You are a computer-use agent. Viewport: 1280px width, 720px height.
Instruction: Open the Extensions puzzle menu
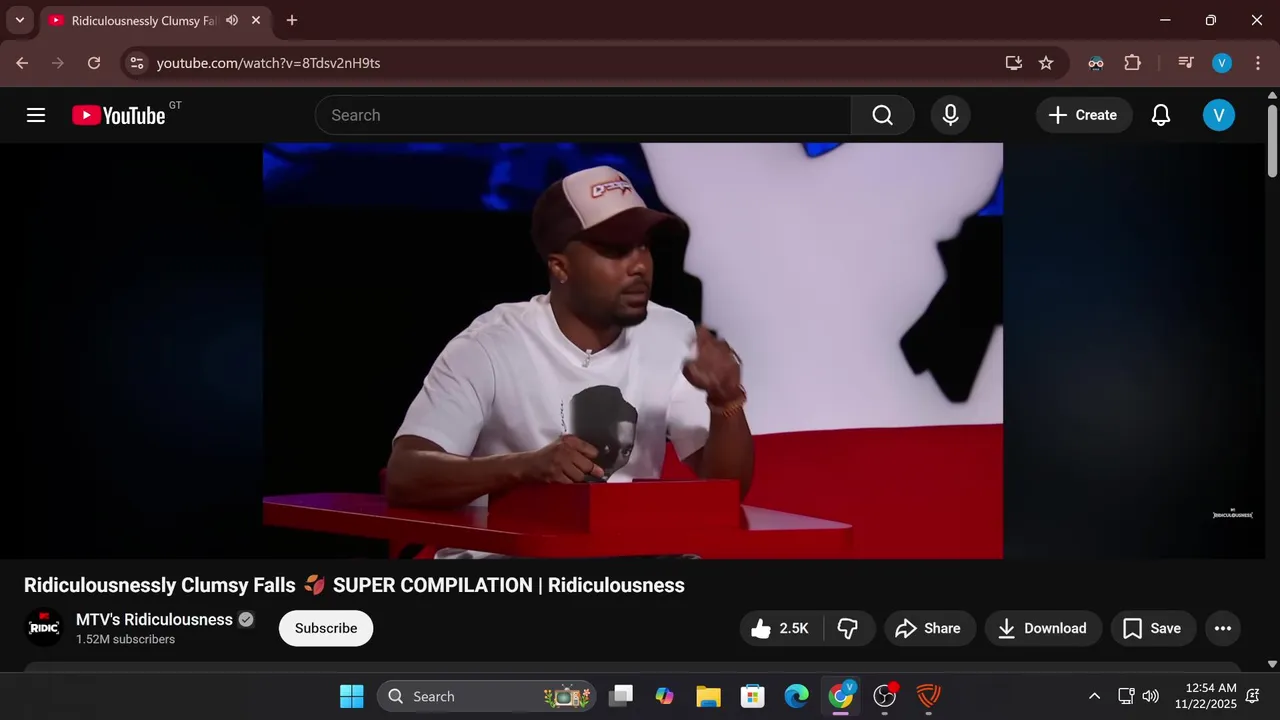click(1132, 63)
